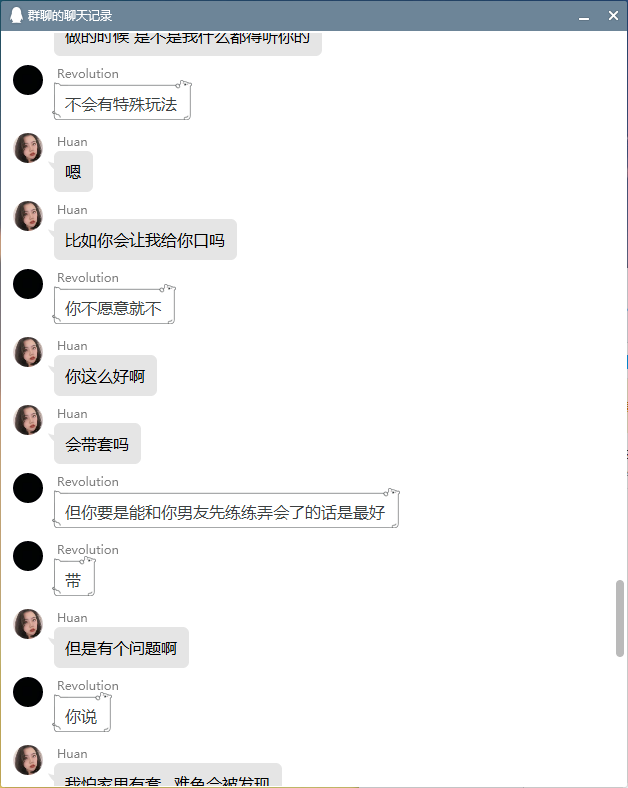This screenshot has height=788, width=628.
Task: Click the 你不愿意就不 message bubble
Action: click(x=115, y=306)
